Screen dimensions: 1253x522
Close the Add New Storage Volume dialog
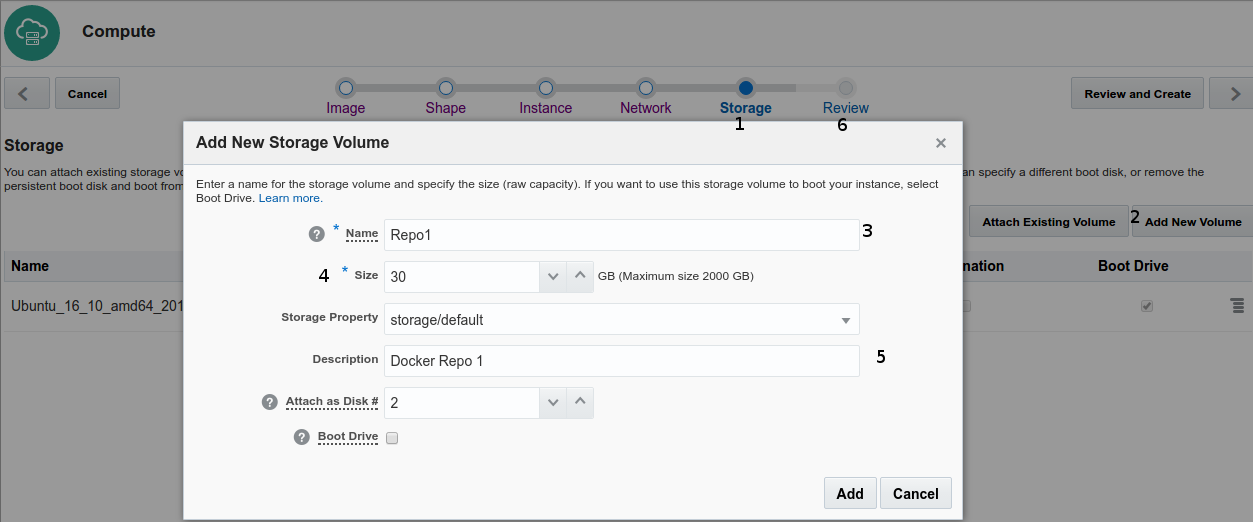coord(940,143)
